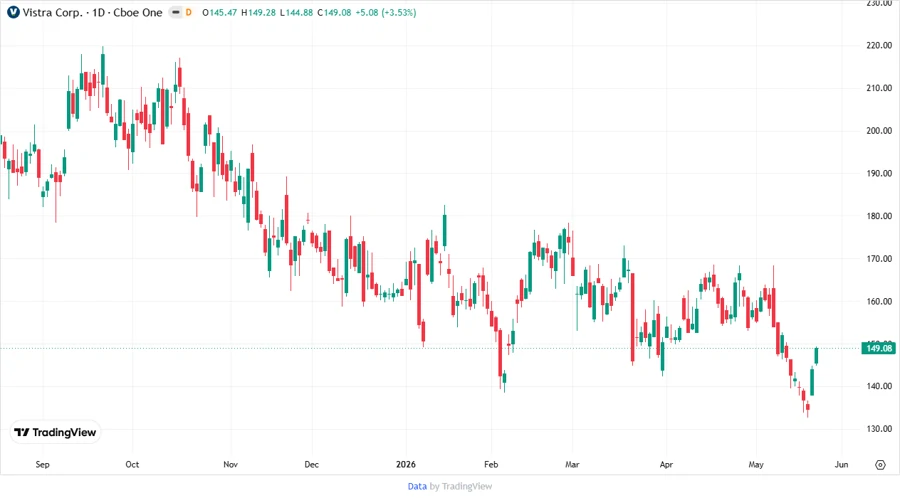
Task: Click the Nov label on time axis
Action: click(x=230, y=465)
